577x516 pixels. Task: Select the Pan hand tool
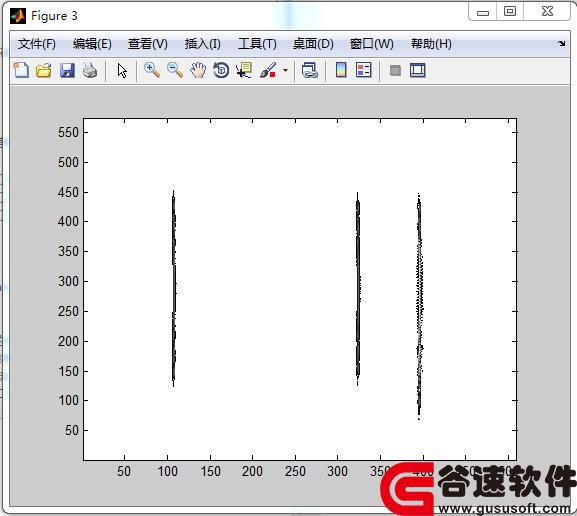(198, 70)
